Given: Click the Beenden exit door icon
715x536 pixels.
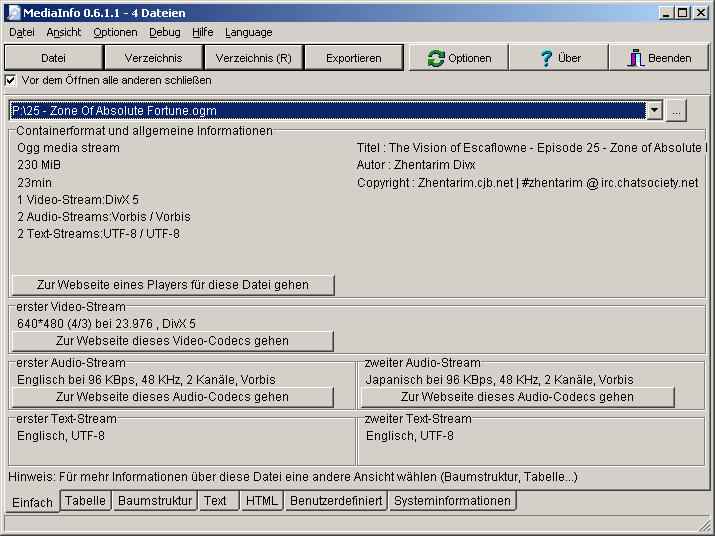Looking at the screenshot, I should coord(636,58).
